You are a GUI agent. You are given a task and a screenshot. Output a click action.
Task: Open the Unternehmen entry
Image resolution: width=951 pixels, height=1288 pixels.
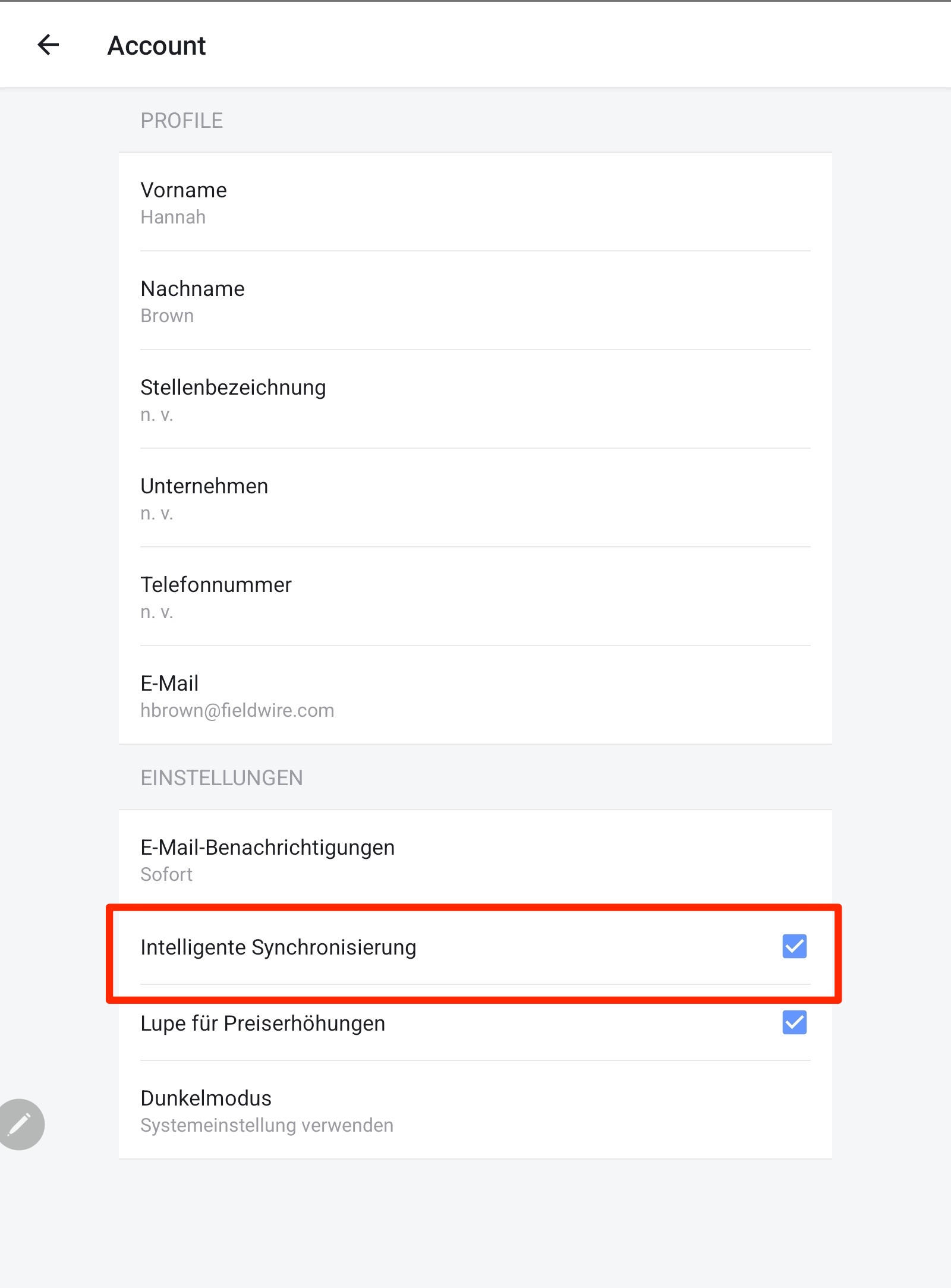(x=475, y=498)
